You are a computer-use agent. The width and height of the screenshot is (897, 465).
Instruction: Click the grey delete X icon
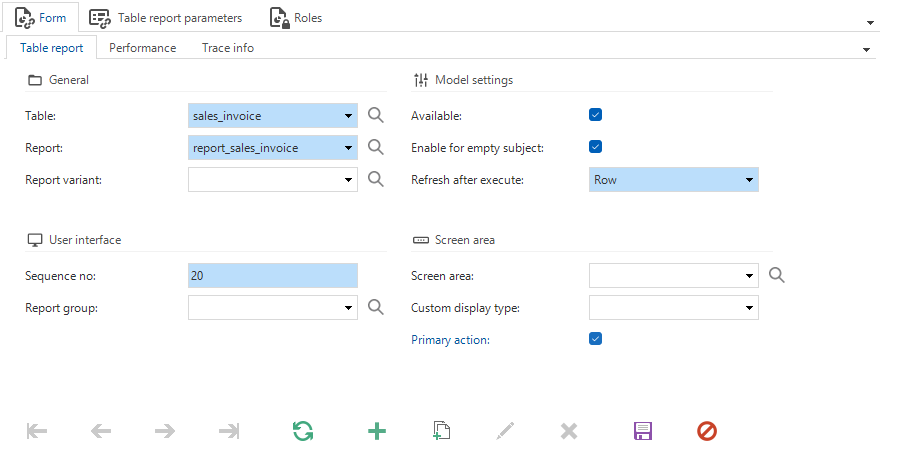[x=569, y=431]
